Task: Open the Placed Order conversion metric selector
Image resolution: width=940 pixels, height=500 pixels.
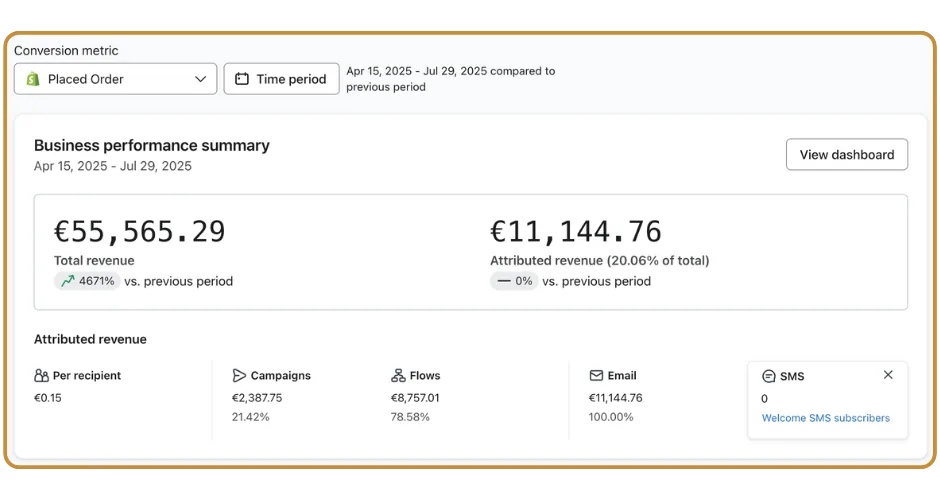Action: [115, 79]
